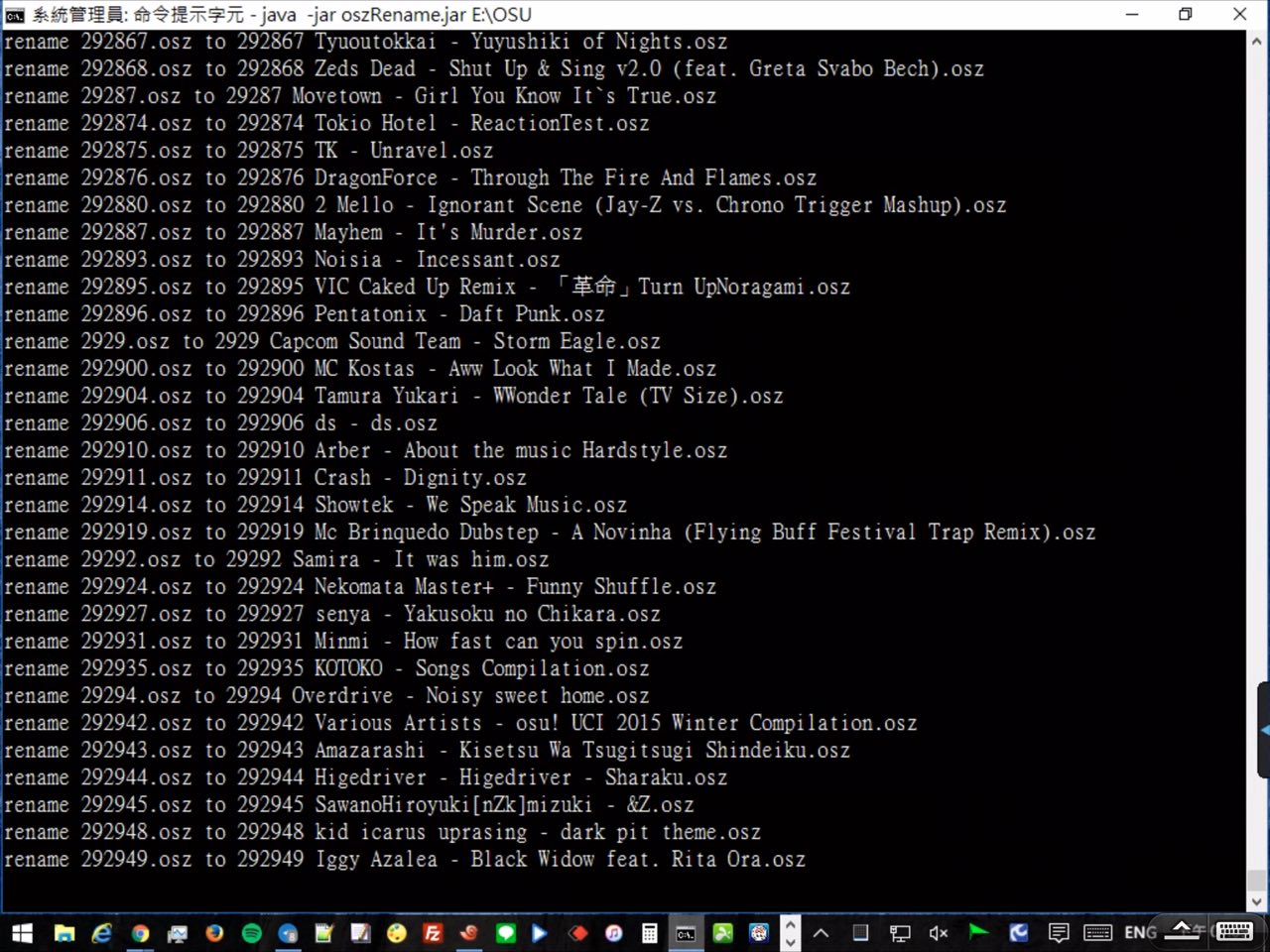The width and height of the screenshot is (1270, 952).
Task: Click the osu! UCI 2015 Winter Compilation line
Action: (x=460, y=724)
